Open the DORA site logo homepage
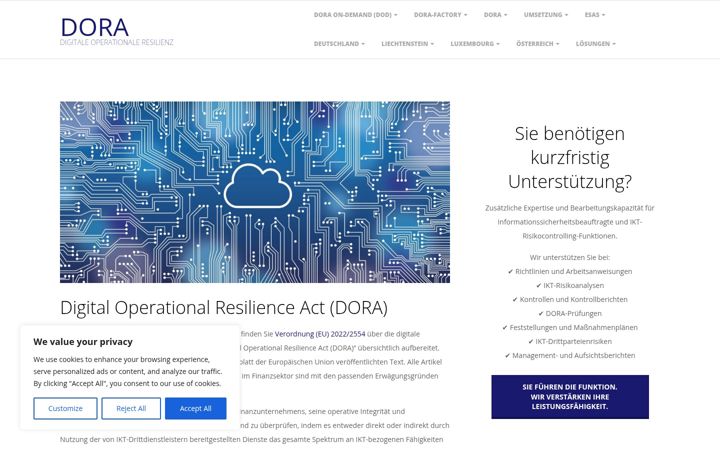The width and height of the screenshot is (720, 450). coord(95,28)
